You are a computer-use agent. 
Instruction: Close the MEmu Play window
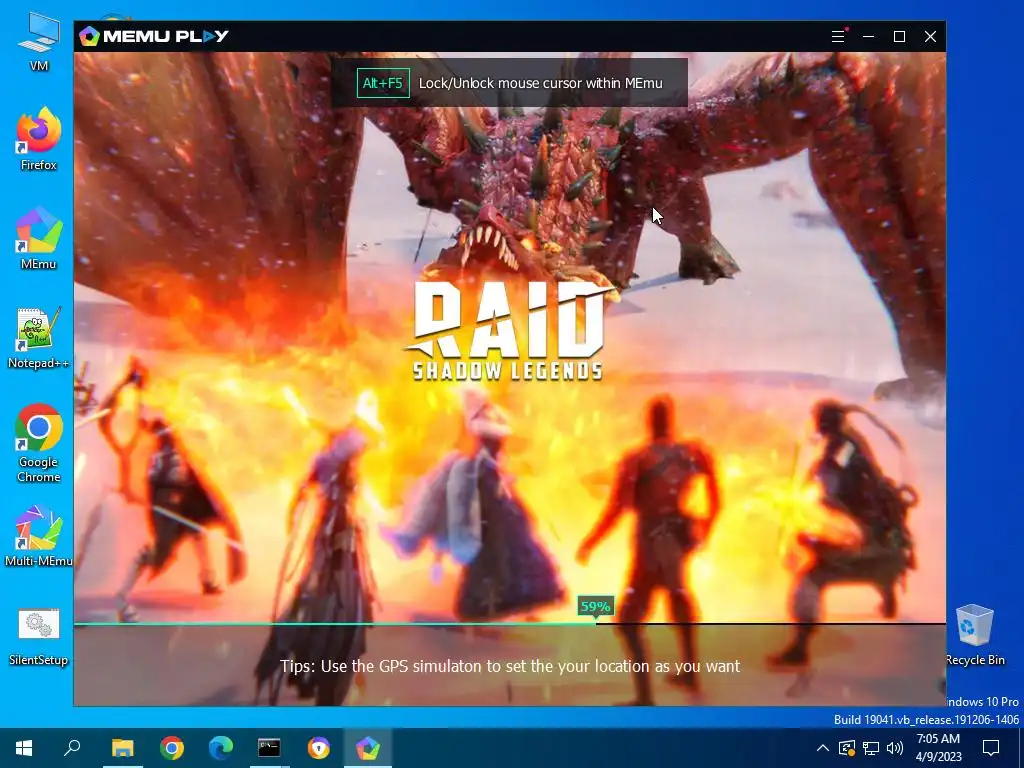(x=931, y=37)
